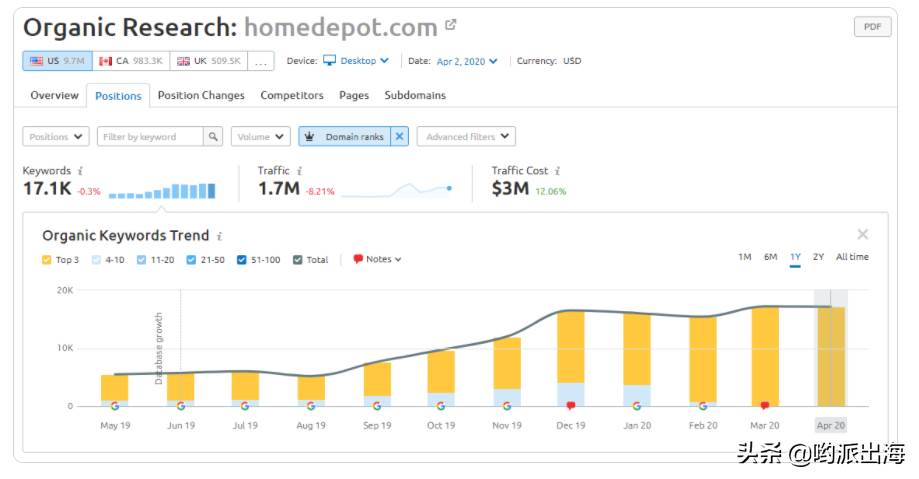Switch to UK 509.5K database
Viewport: 919px width, 479px height.
pos(209,61)
